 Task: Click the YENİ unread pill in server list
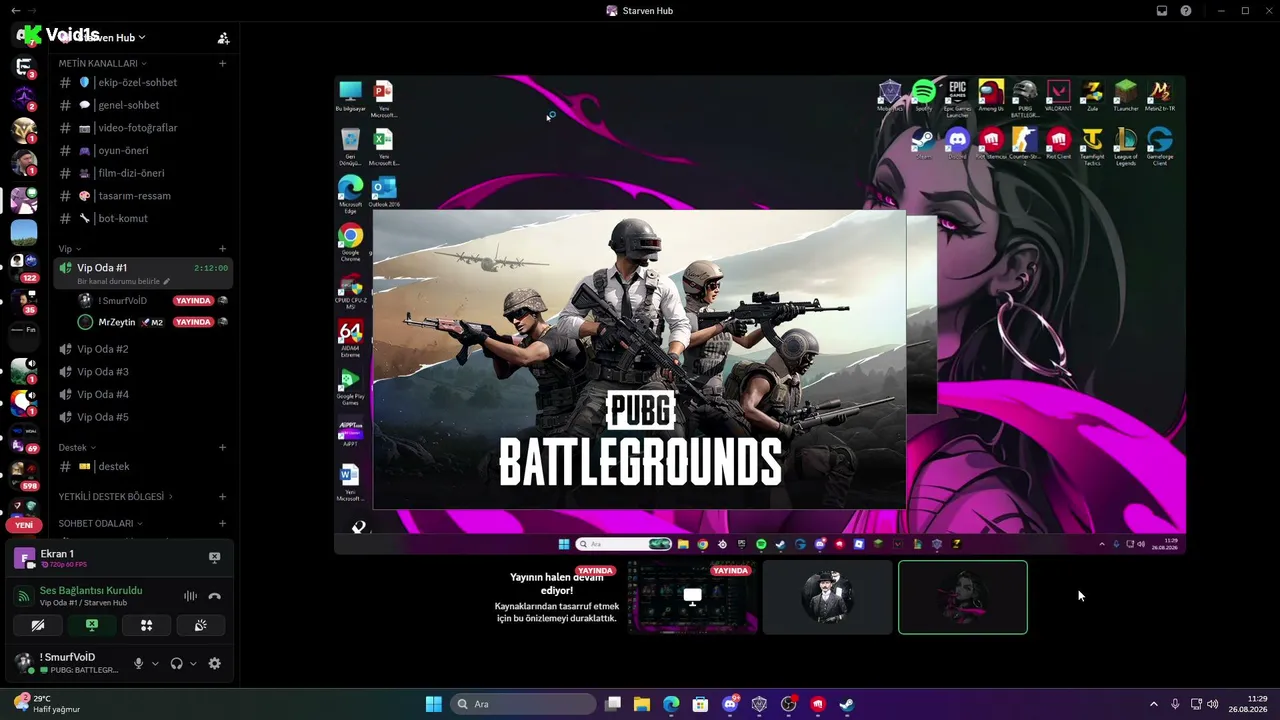coord(24,525)
